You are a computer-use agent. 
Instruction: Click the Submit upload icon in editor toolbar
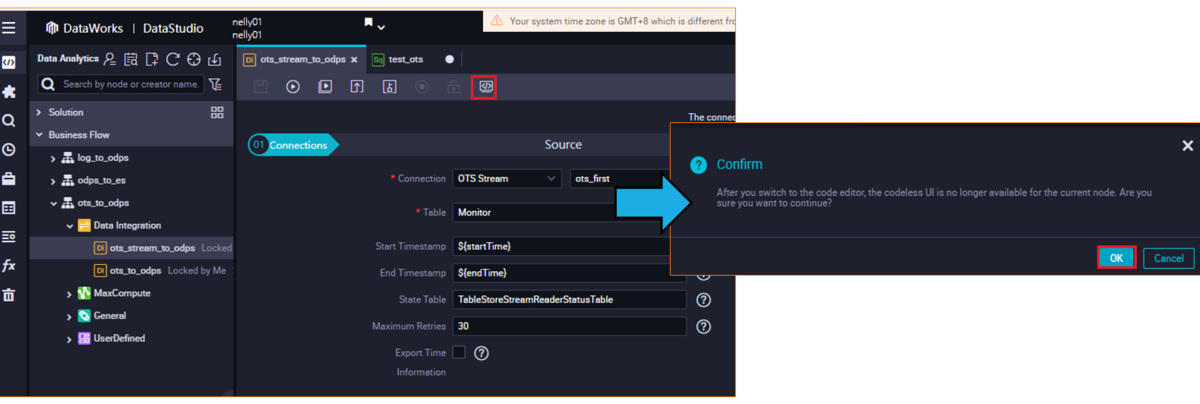coord(357,87)
